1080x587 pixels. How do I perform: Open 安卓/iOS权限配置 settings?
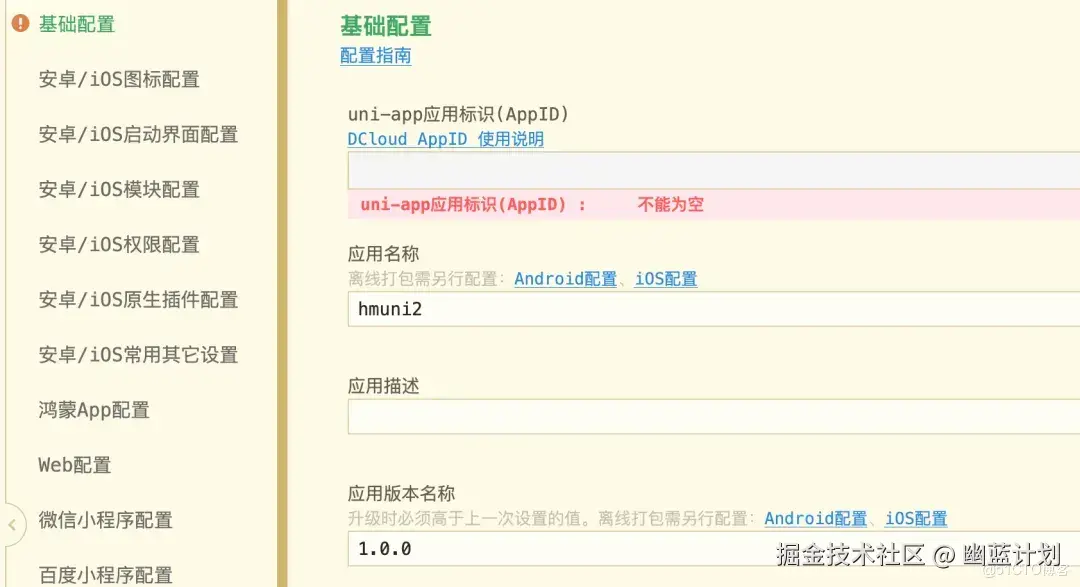pos(119,244)
